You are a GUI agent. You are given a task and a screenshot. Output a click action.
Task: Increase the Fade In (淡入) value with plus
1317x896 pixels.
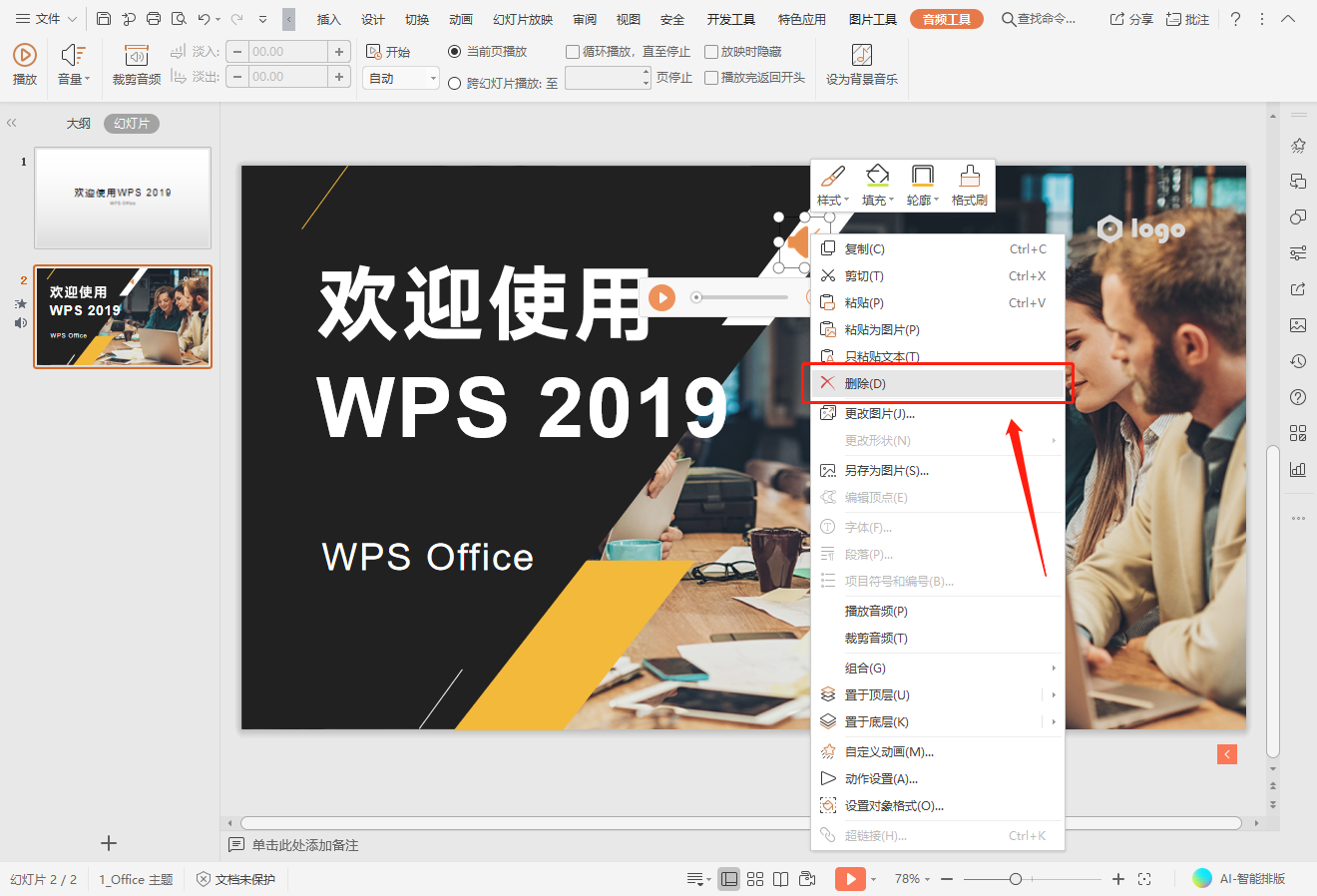(339, 52)
